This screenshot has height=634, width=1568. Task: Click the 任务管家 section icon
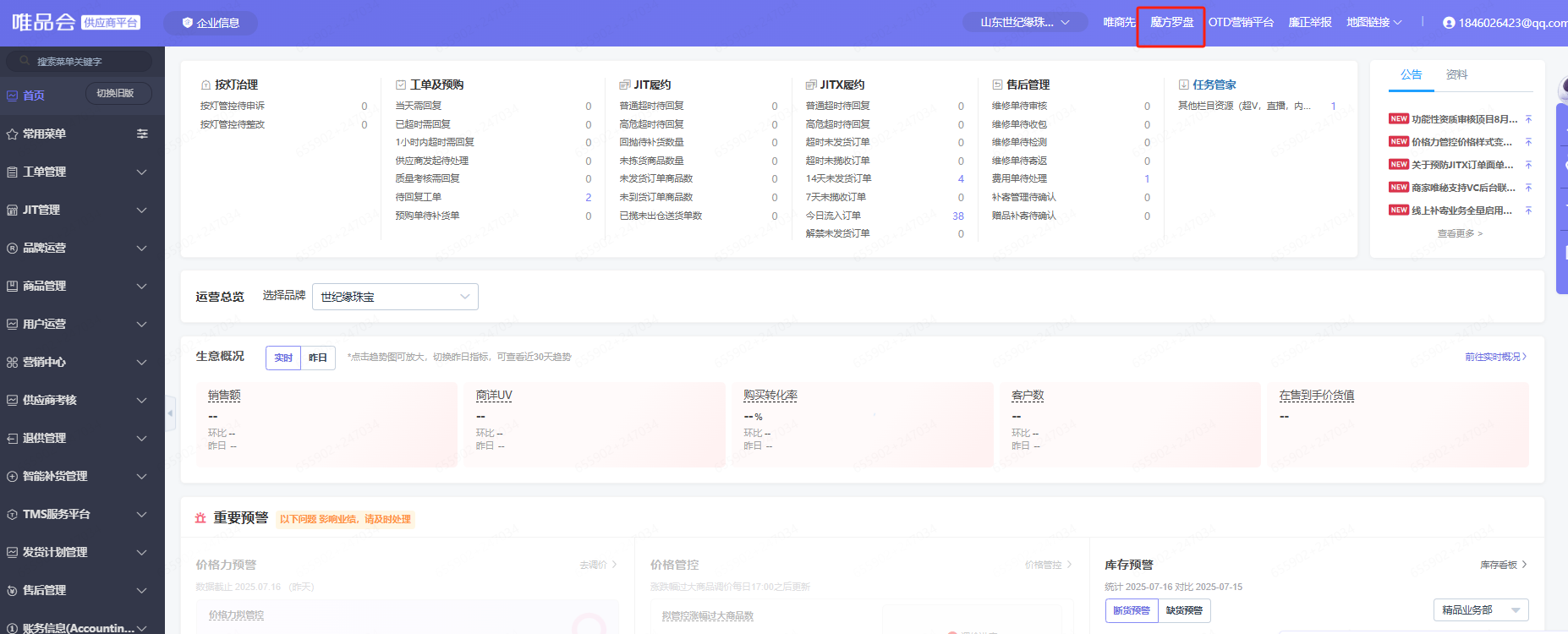[x=1183, y=85]
